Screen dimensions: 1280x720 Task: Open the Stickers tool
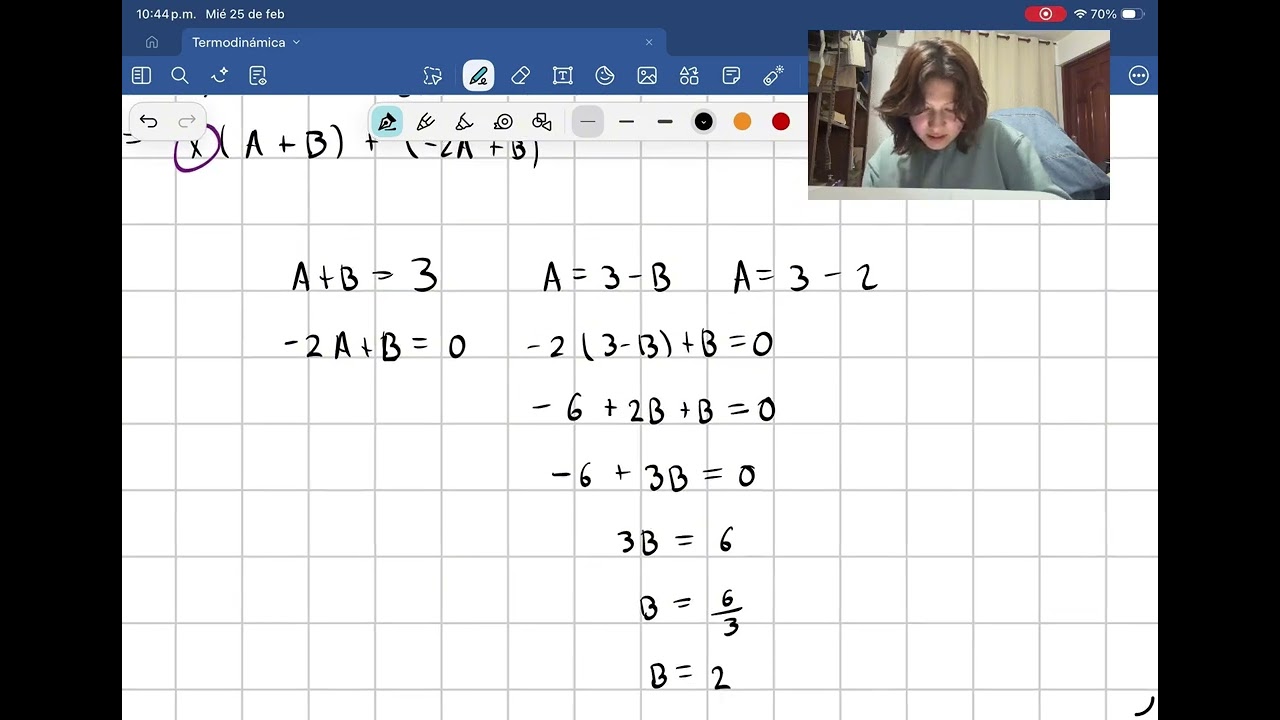click(605, 76)
